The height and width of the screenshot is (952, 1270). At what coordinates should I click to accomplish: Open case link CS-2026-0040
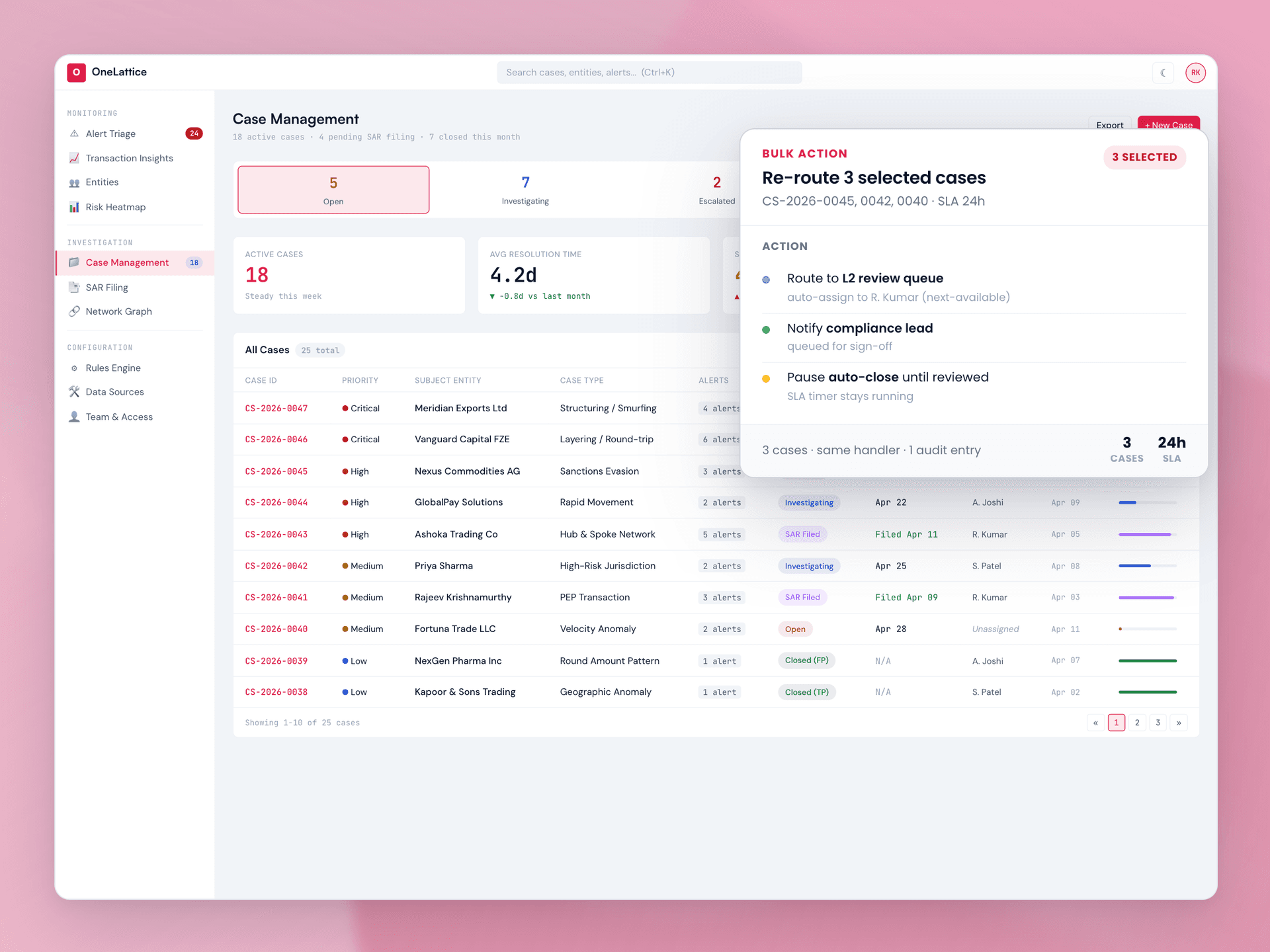pyautogui.click(x=276, y=629)
